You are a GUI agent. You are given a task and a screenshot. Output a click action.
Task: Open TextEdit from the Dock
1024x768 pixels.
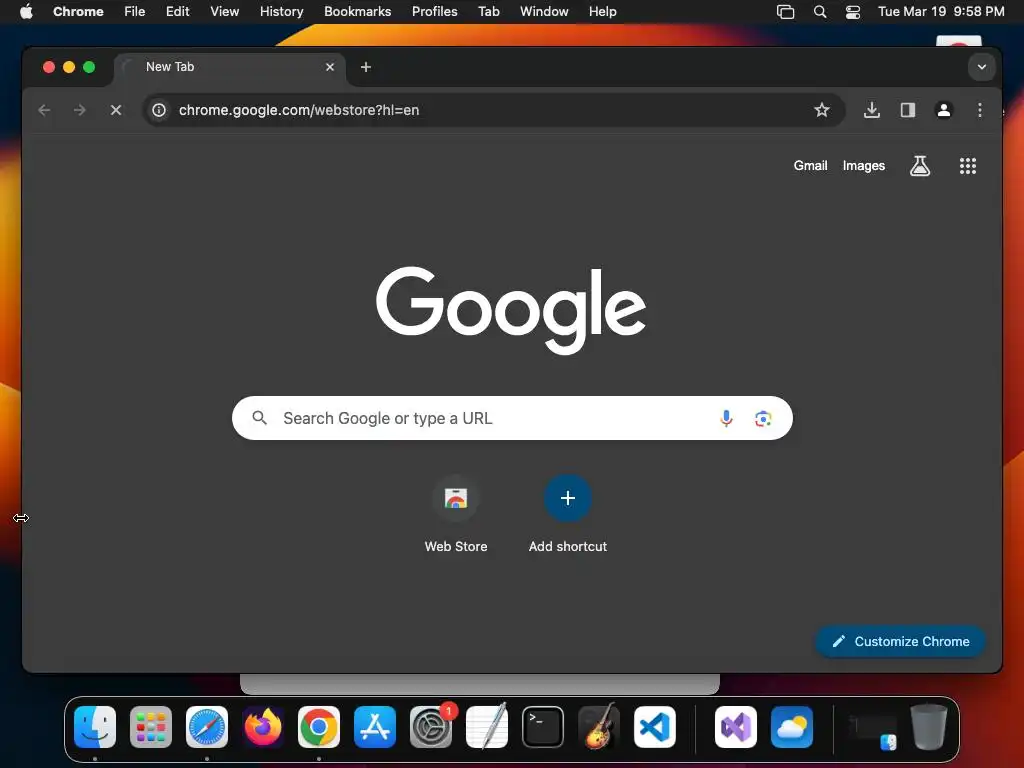point(487,727)
